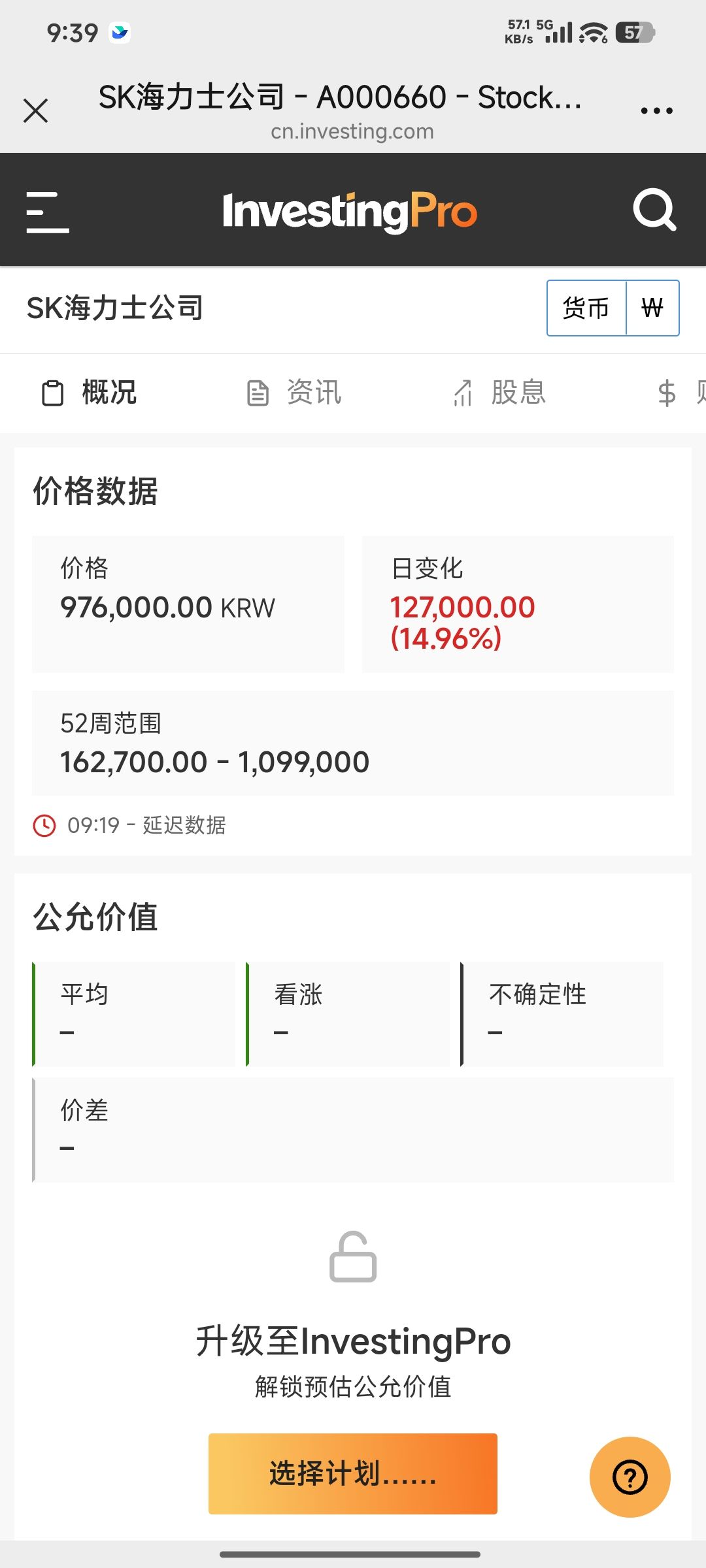Switch to the 股息 dividends tab

tap(500, 393)
